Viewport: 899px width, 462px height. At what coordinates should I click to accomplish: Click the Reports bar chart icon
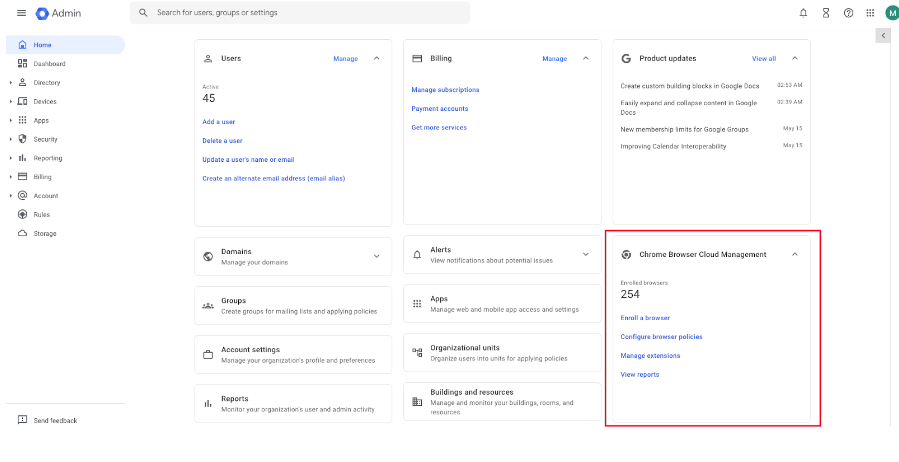[208, 404]
